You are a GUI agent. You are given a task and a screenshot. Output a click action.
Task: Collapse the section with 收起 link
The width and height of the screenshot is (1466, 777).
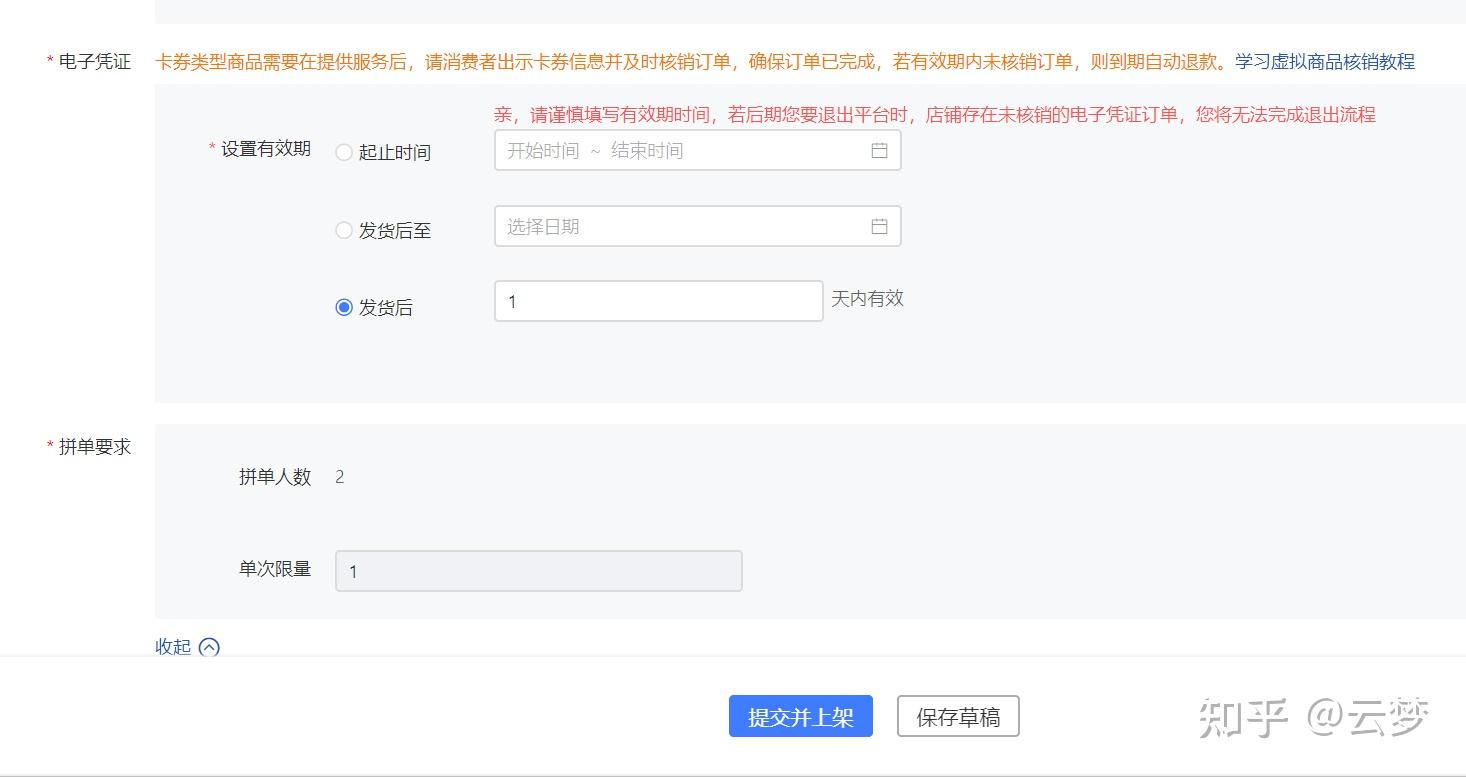coord(173,647)
